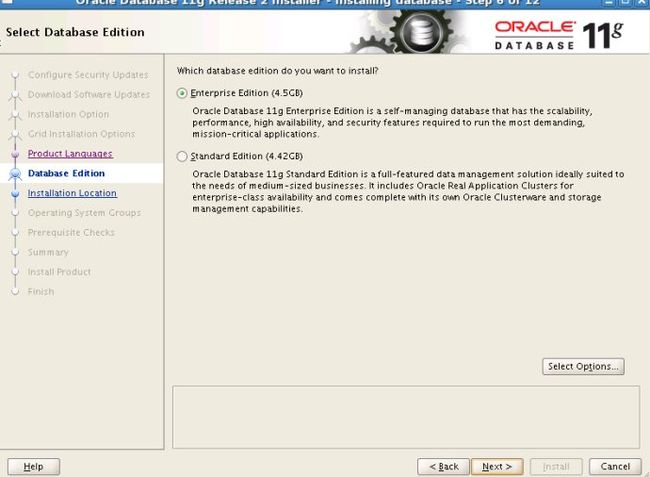Screen dimensions: 650x477
Task: Click the Install Product step label
Action: point(59,272)
